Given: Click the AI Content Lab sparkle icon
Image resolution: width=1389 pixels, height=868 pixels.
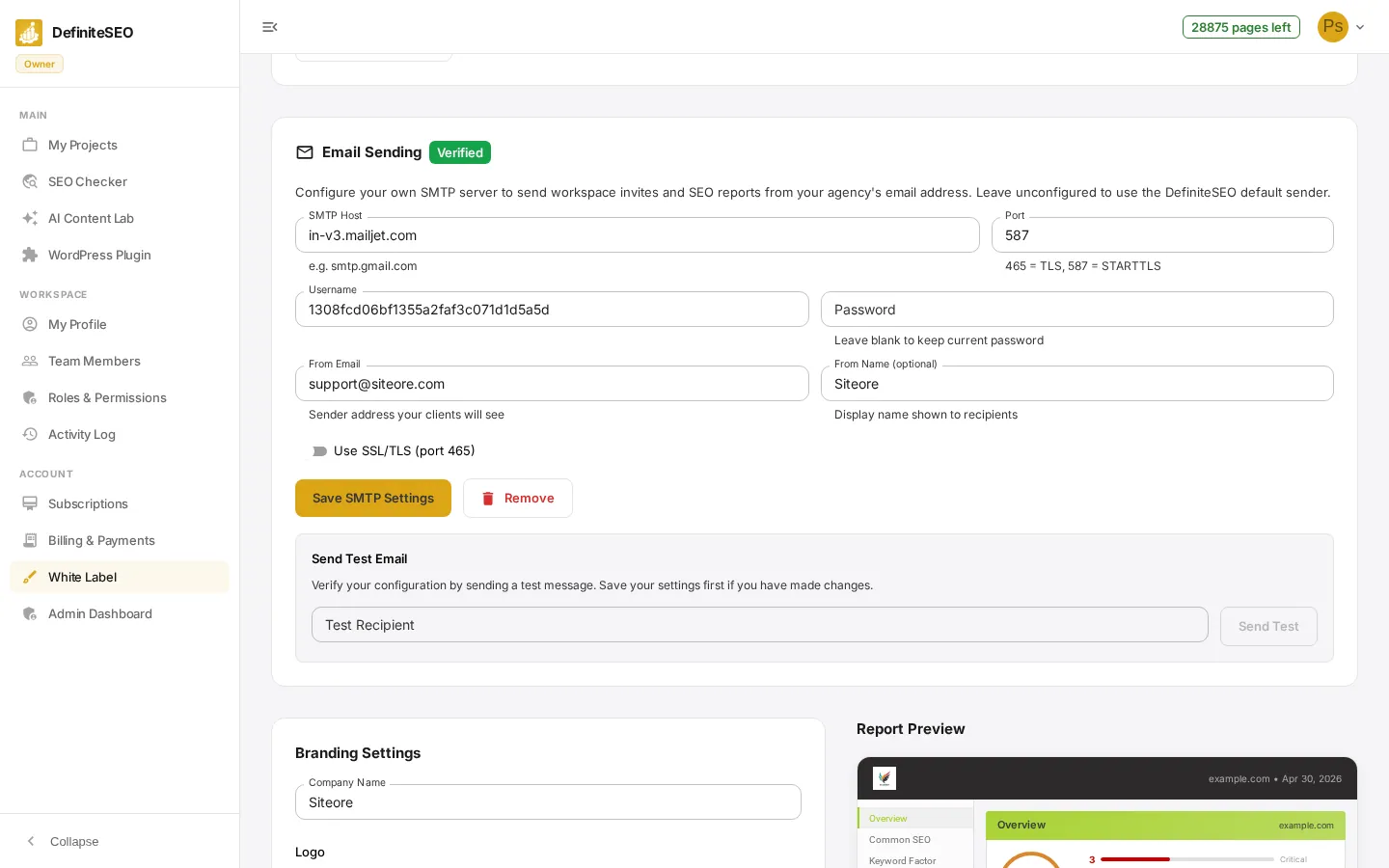Looking at the screenshot, I should (x=30, y=218).
